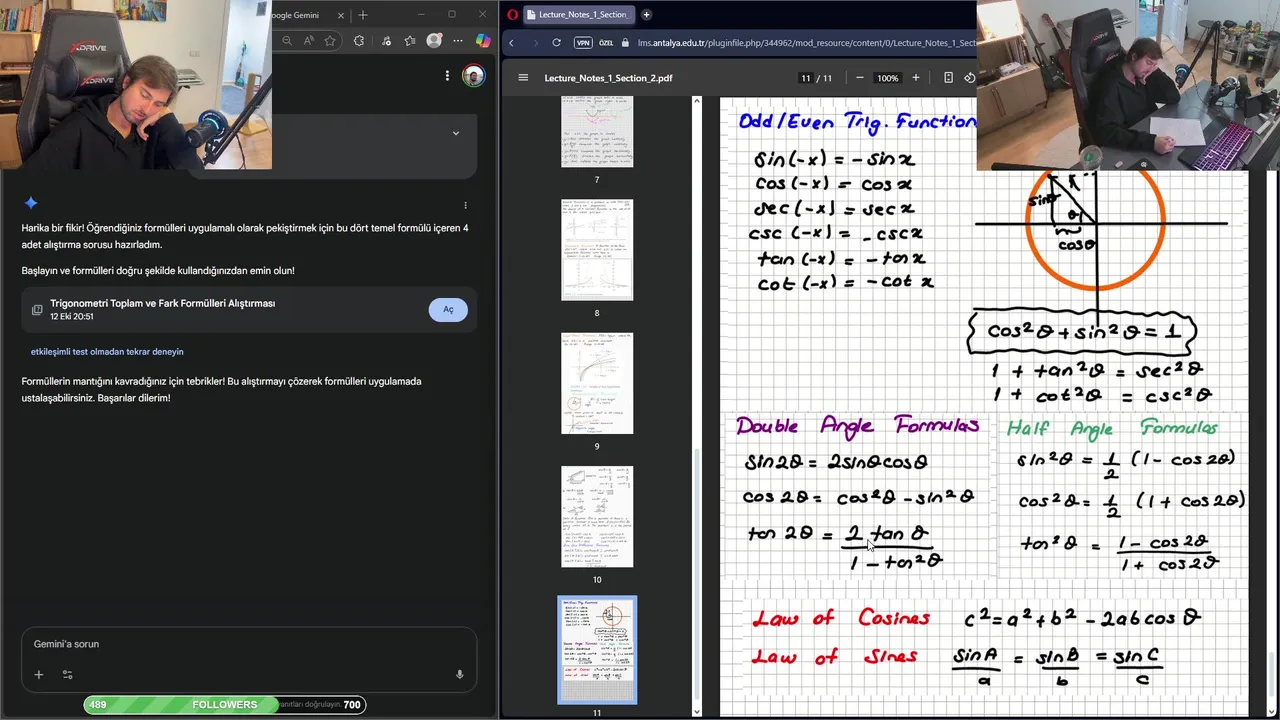
Task: Click 'etkileşimli test olmadan tekrar deneyin' link
Action: [107, 352]
